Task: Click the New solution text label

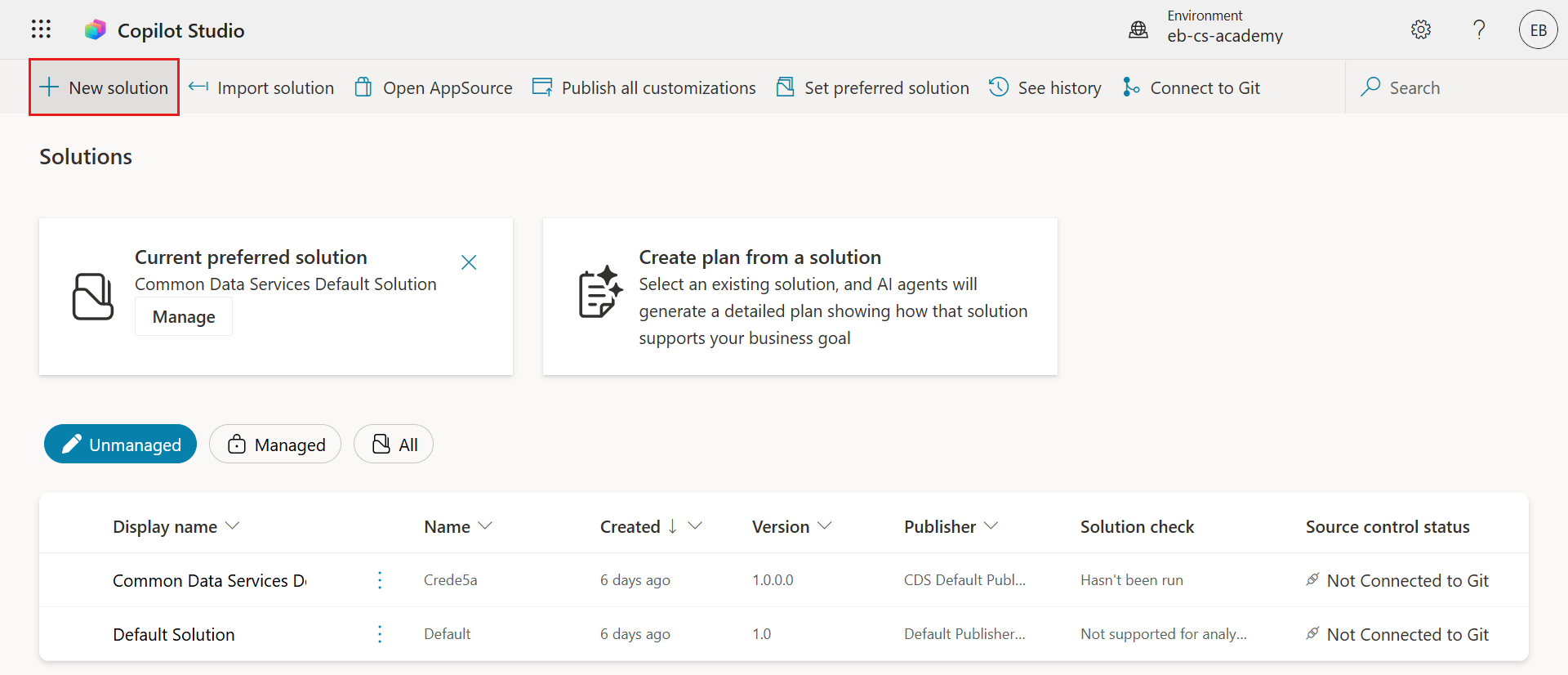Action: coord(118,87)
